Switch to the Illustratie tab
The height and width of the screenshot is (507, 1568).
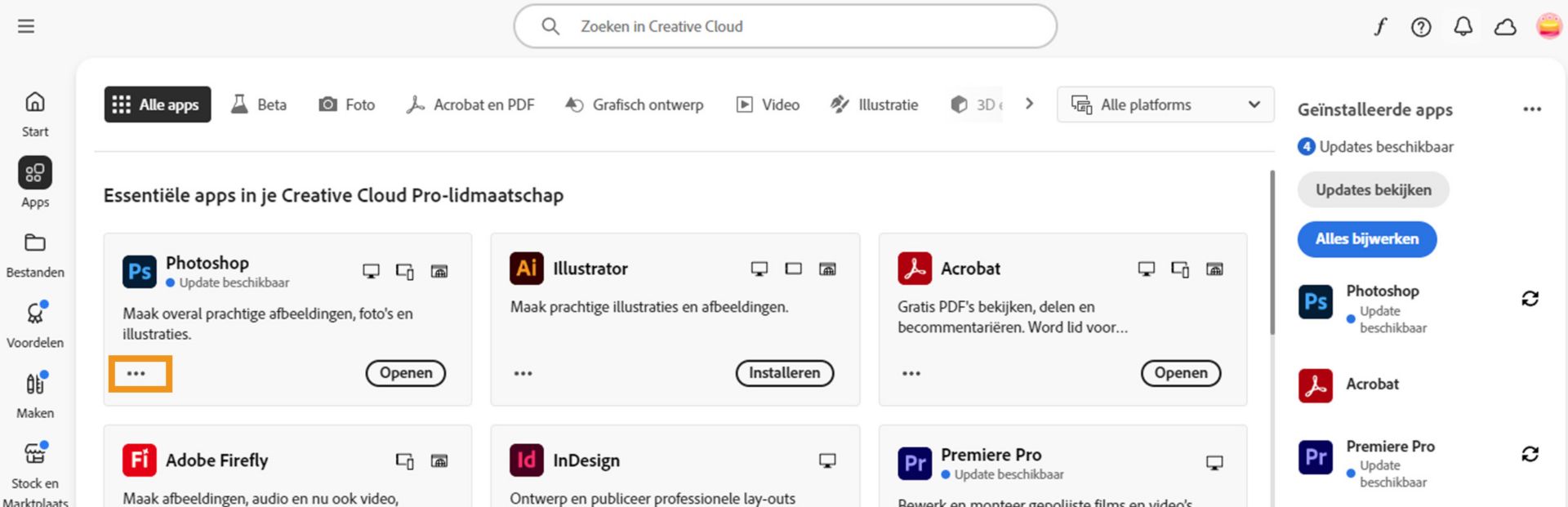(x=875, y=105)
